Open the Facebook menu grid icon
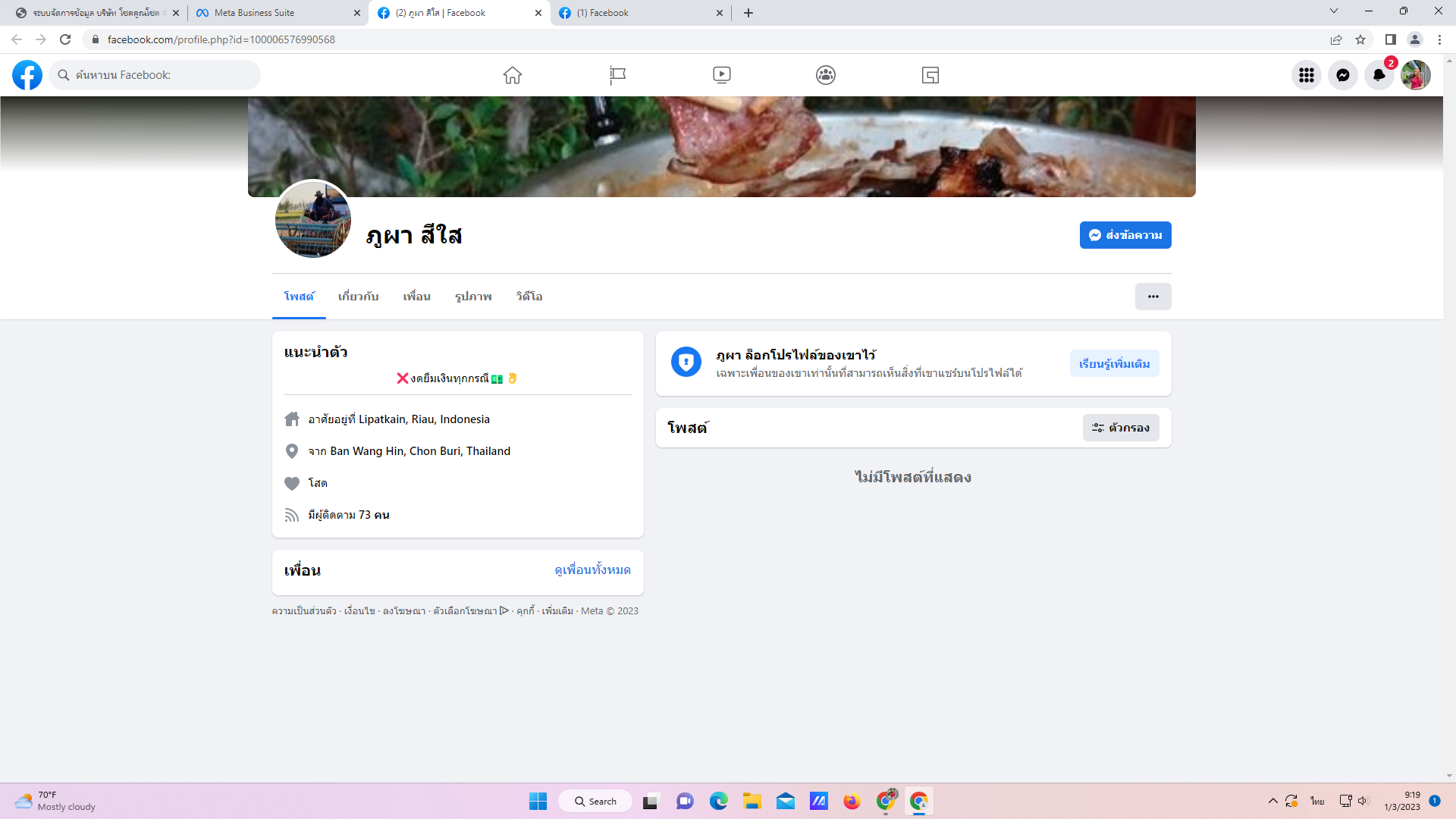This screenshot has height=819, width=1456. tap(1306, 75)
